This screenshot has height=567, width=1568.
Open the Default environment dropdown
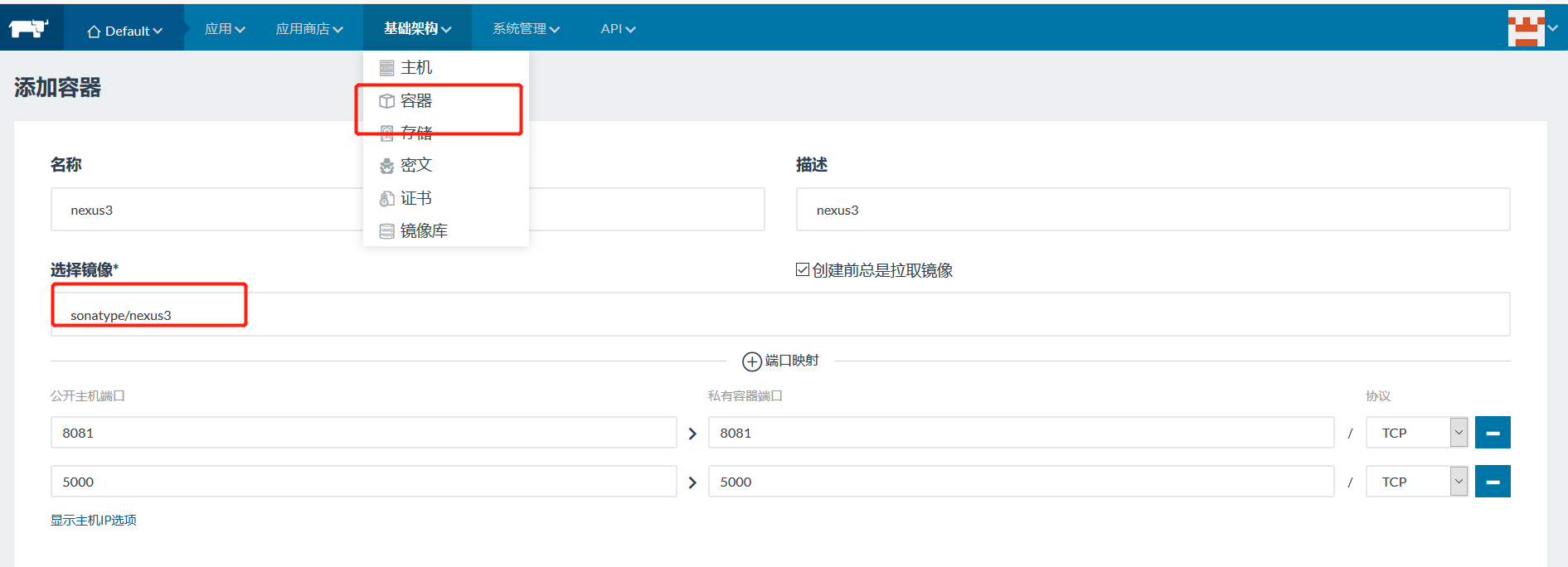pos(124,31)
